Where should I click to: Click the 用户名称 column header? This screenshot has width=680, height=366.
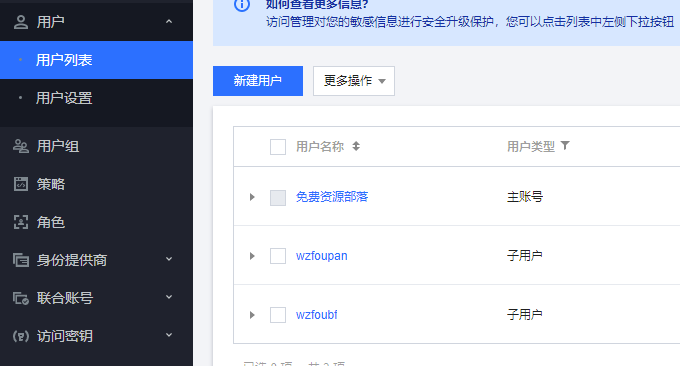[320, 147]
